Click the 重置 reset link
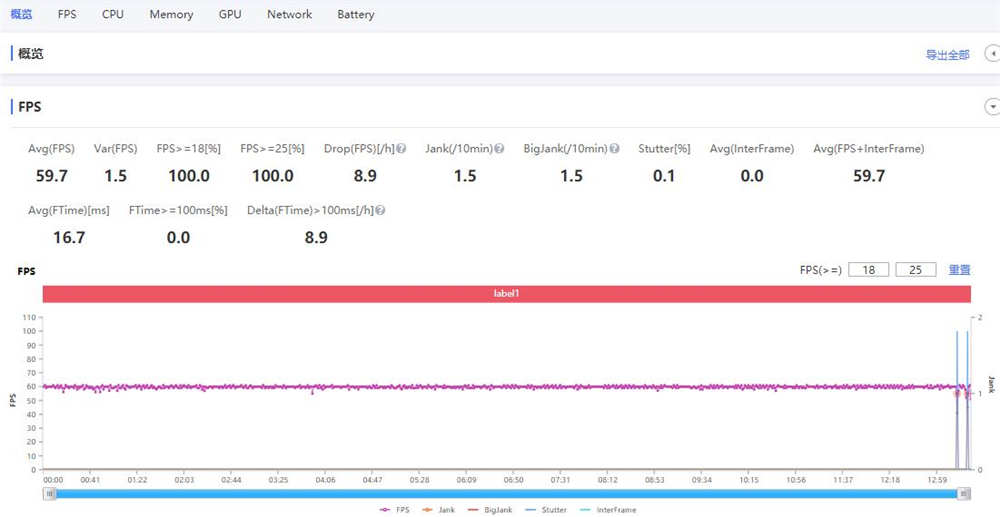 pyautogui.click(x=960, y=270)
